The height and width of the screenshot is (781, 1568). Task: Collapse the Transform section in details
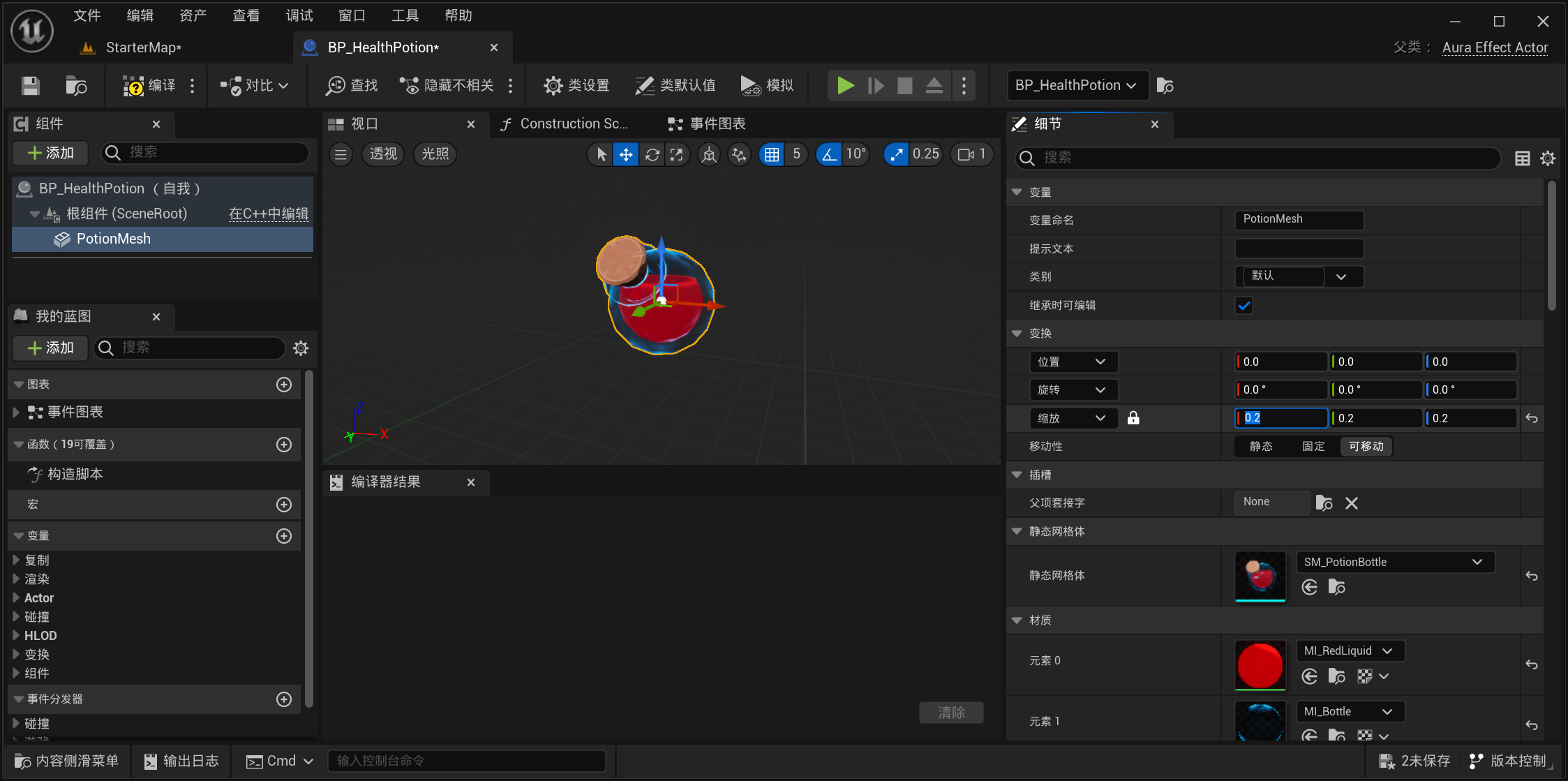[x=1017, y=334]
